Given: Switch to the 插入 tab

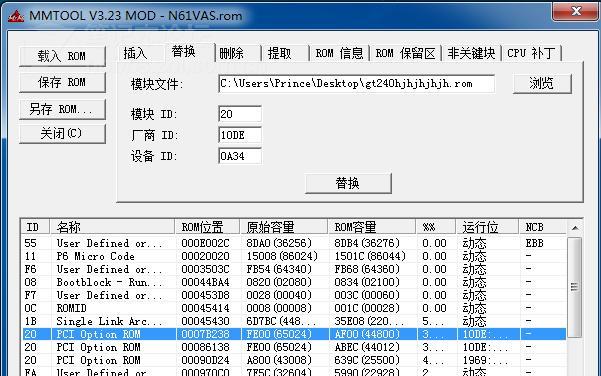Looking at the screenshot, I should tap(135, 53).
